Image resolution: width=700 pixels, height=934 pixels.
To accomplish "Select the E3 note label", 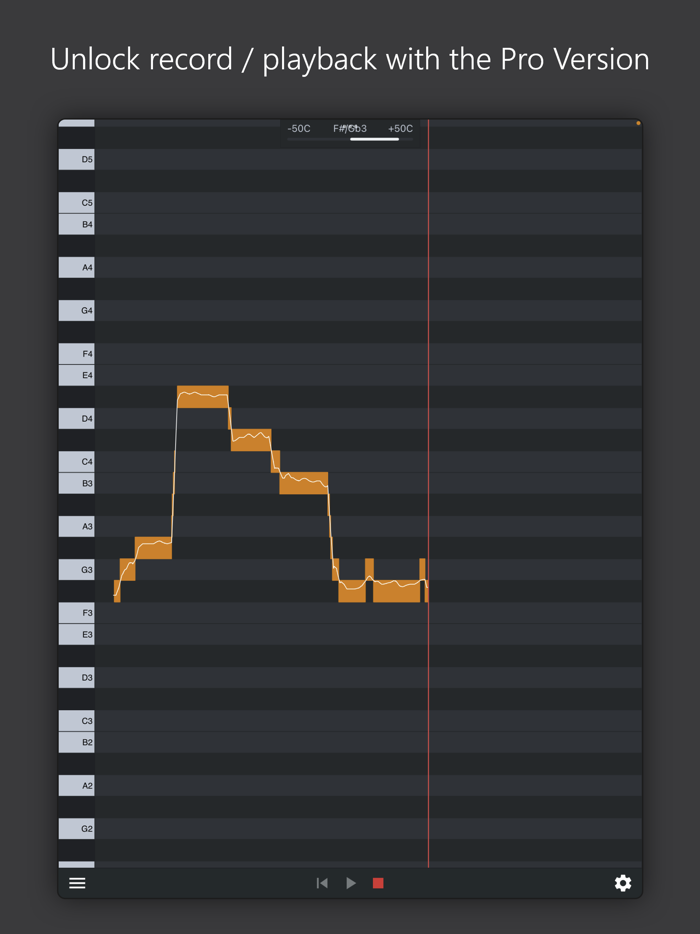I will tap(76, 634).
